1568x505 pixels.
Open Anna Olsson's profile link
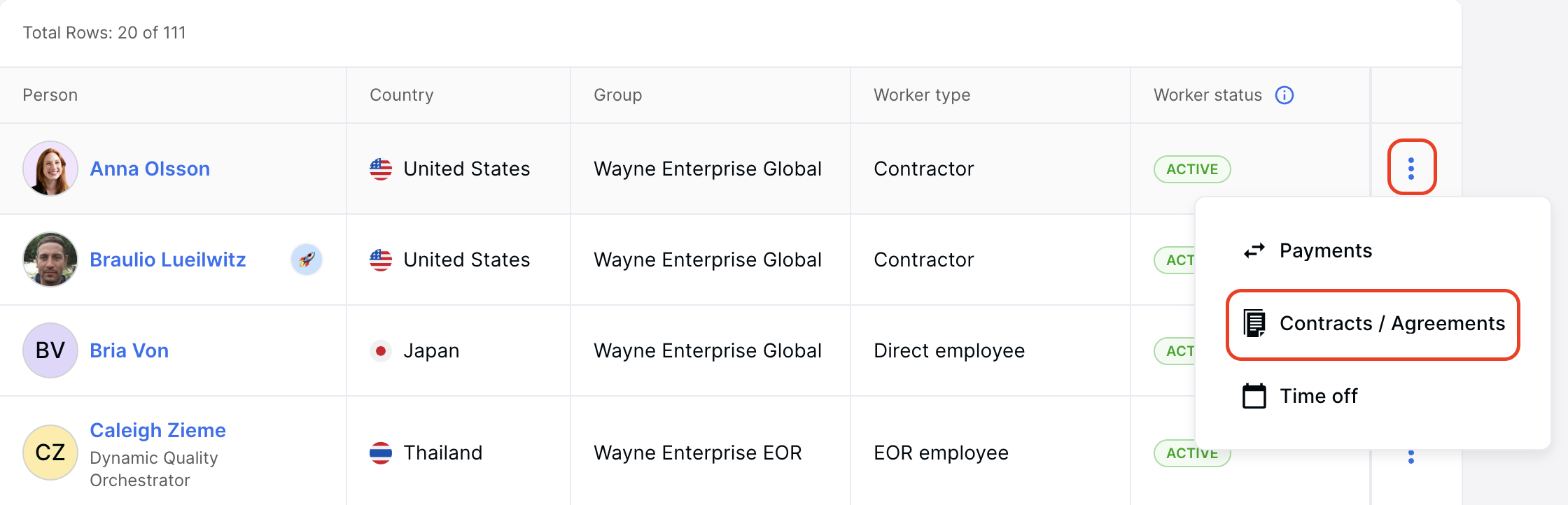point(149,169)
